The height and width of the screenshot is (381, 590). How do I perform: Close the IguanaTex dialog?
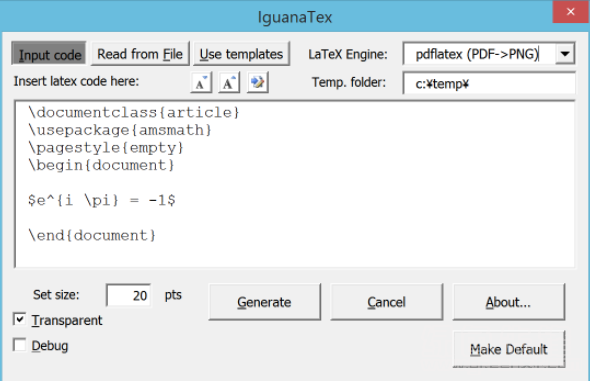[570, 12]
